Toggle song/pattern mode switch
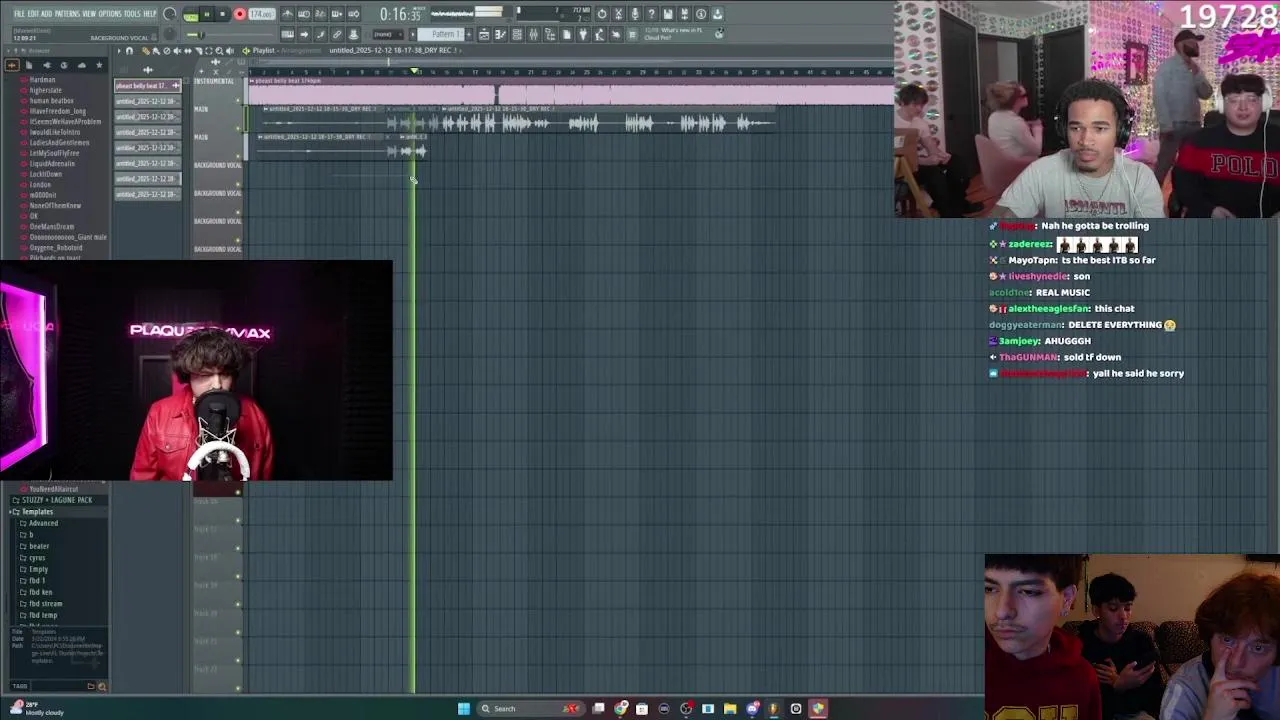 (191, 15)
